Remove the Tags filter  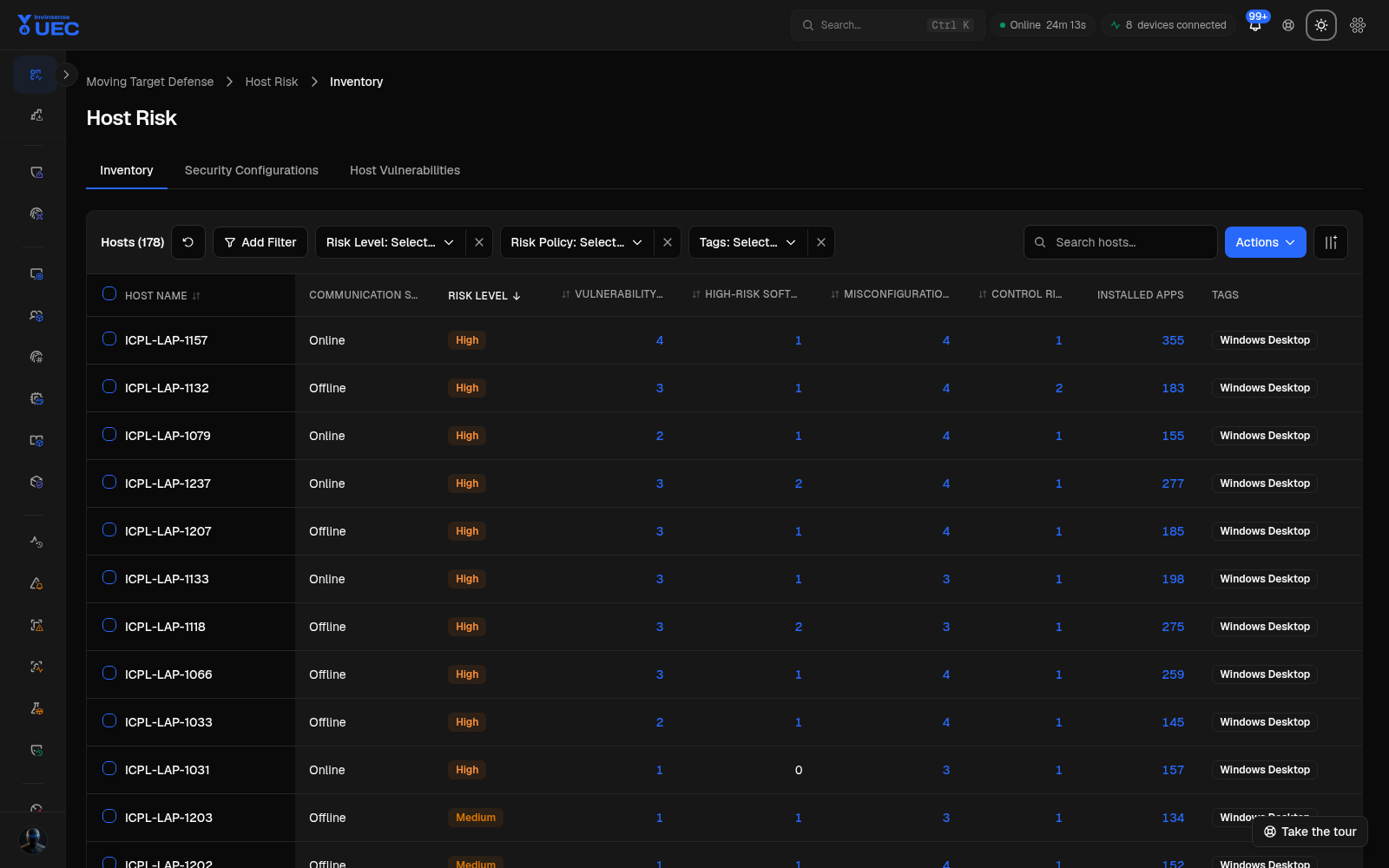[821, 242]
